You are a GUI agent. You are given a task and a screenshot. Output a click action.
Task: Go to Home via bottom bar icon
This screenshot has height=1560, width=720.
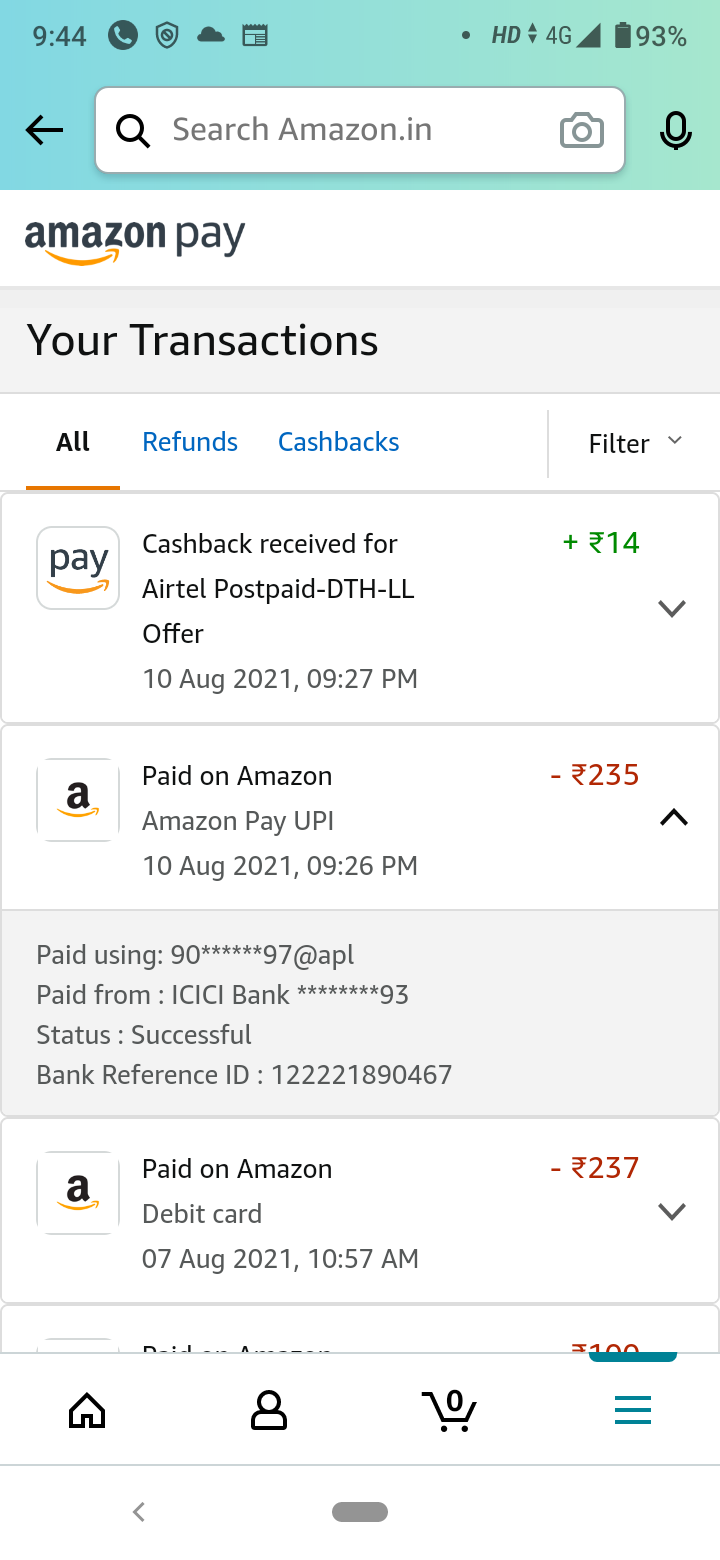click(x=87, y=1410)
